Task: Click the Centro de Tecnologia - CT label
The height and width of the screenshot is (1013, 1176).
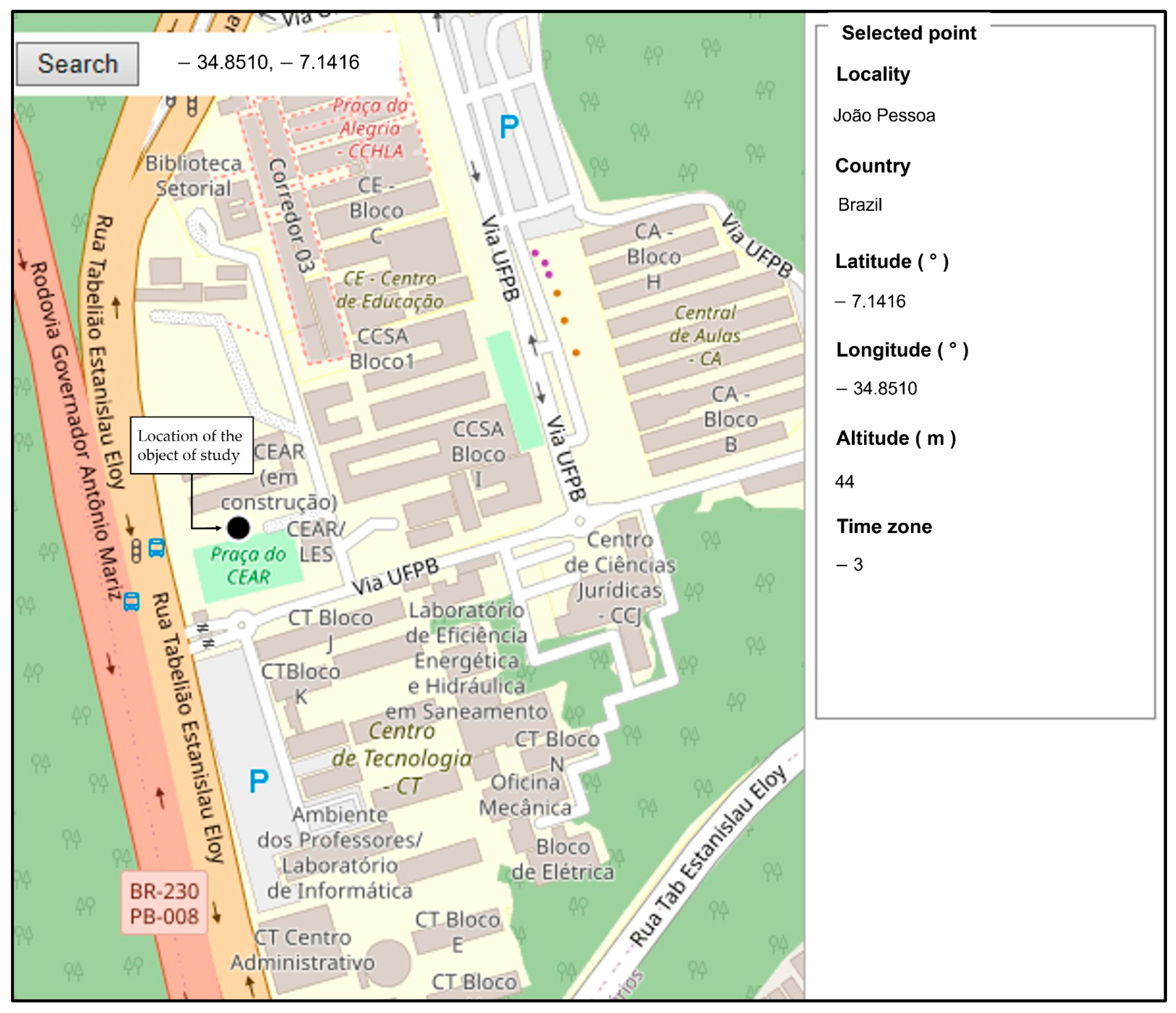Action: pos(402,758)
